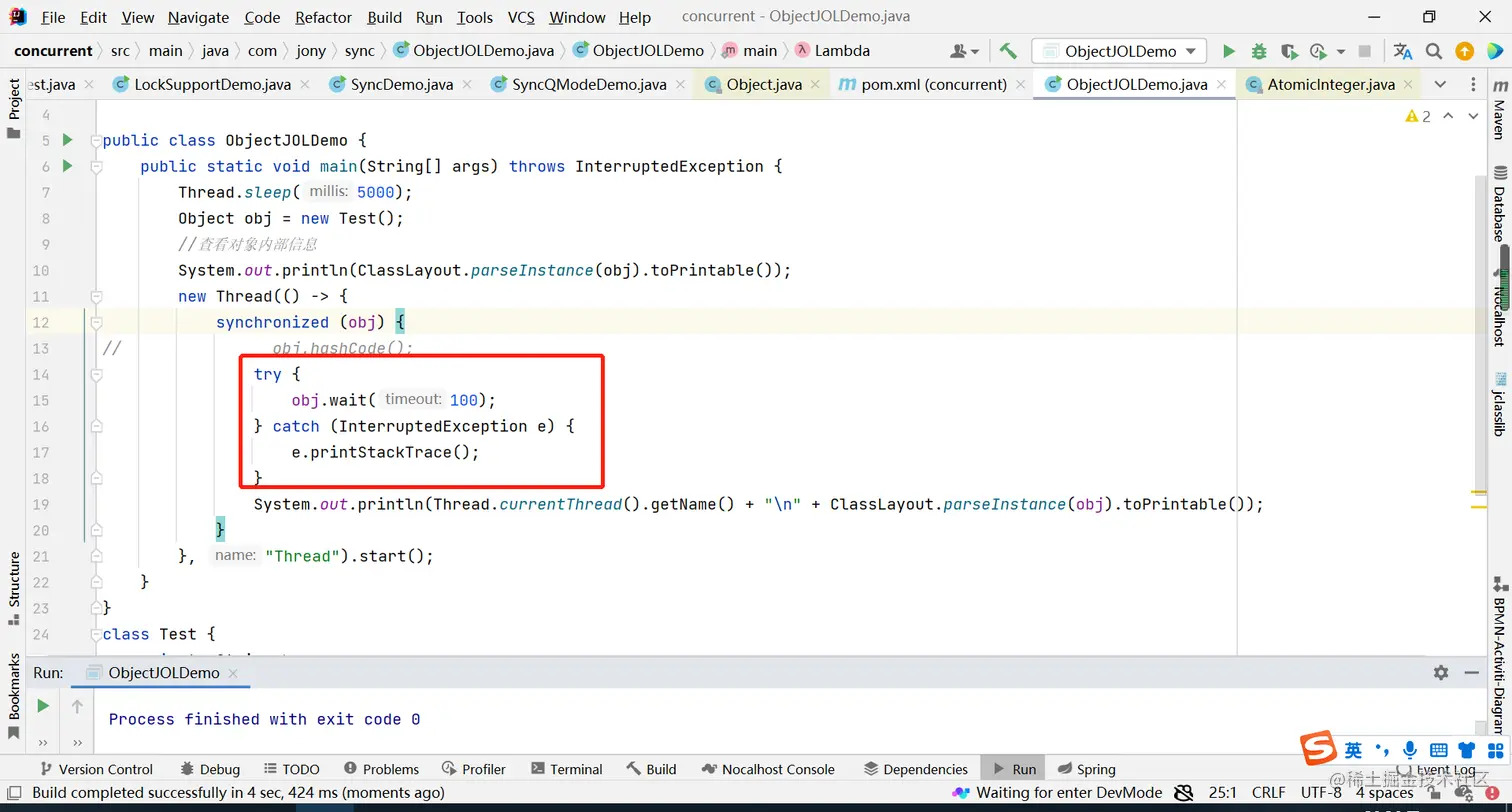Image resolution: width=1512 pixels, height=812 pixels.
Task: Click the 25:1 caret position indicator
Action: coord(1223,793)
